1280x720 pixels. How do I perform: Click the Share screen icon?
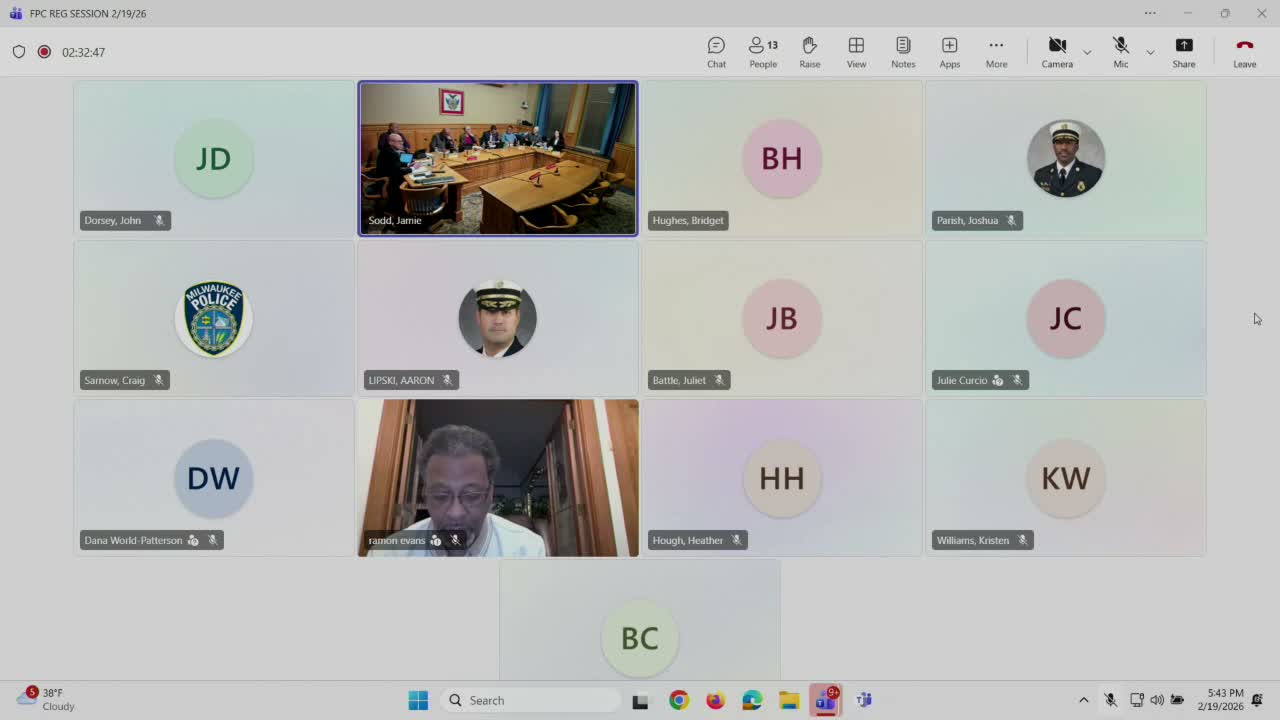point(1183,52)
